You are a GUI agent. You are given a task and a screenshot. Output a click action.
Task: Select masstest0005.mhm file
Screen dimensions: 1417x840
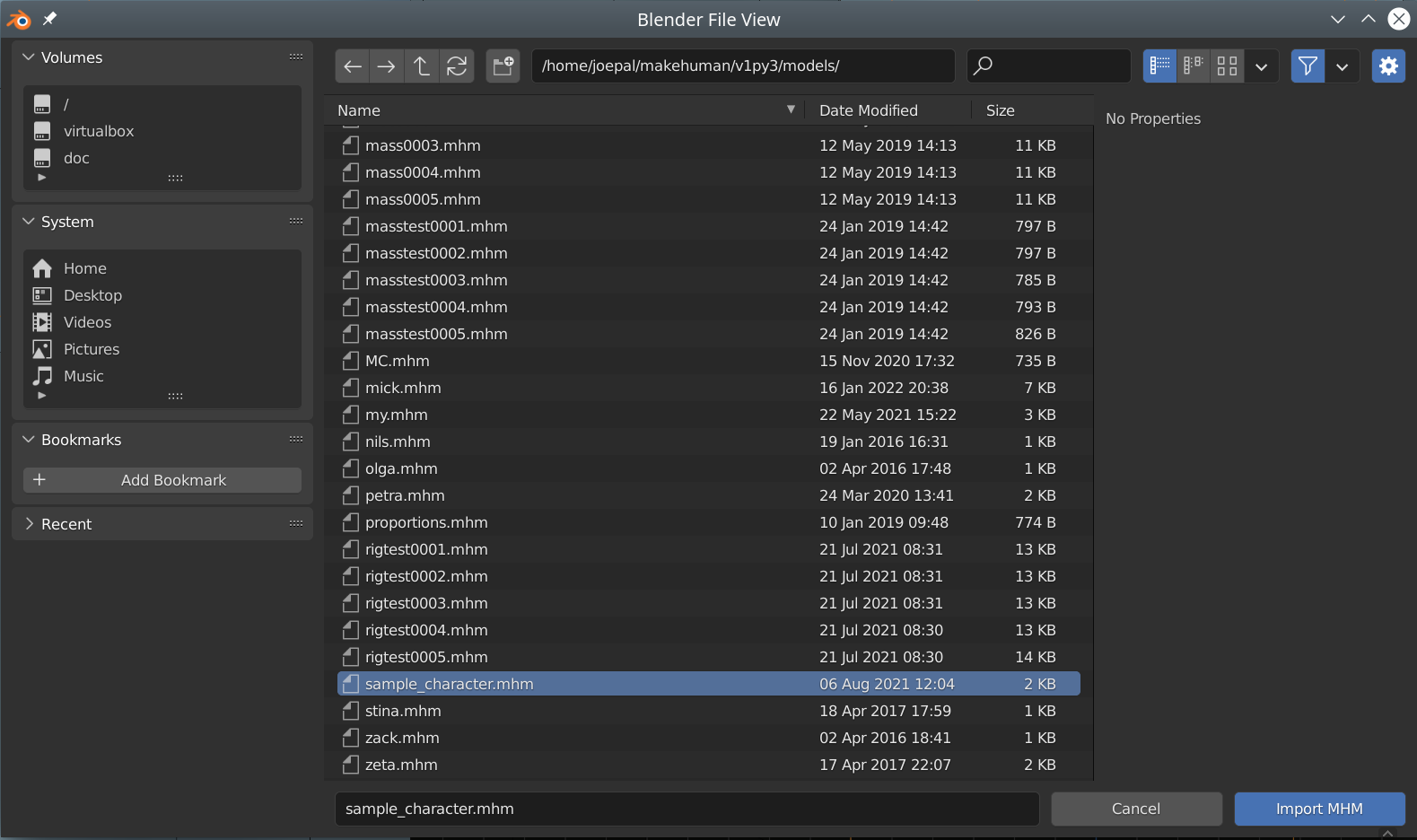coord(709,334)
